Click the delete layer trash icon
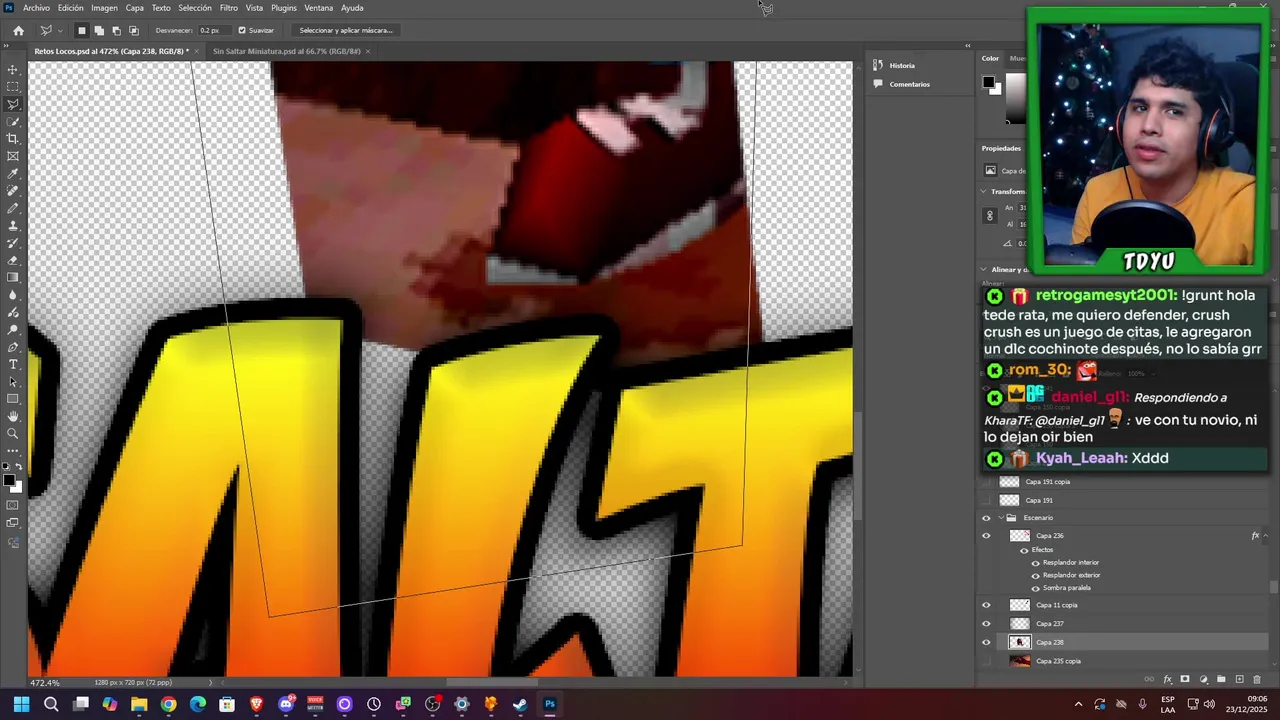 (x=1257, y=680)
